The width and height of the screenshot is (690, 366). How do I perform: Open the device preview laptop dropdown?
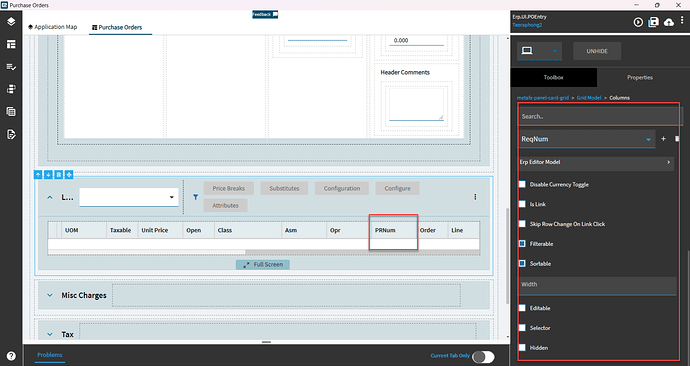tap(540, 51)
